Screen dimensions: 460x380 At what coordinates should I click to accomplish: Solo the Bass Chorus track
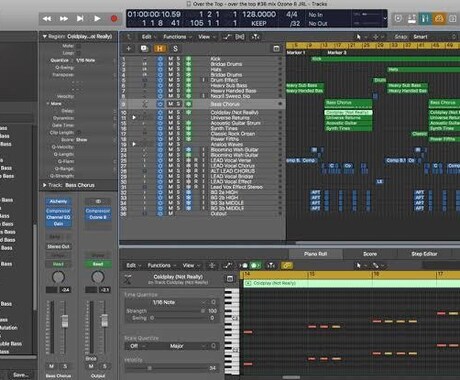[178, 104]
